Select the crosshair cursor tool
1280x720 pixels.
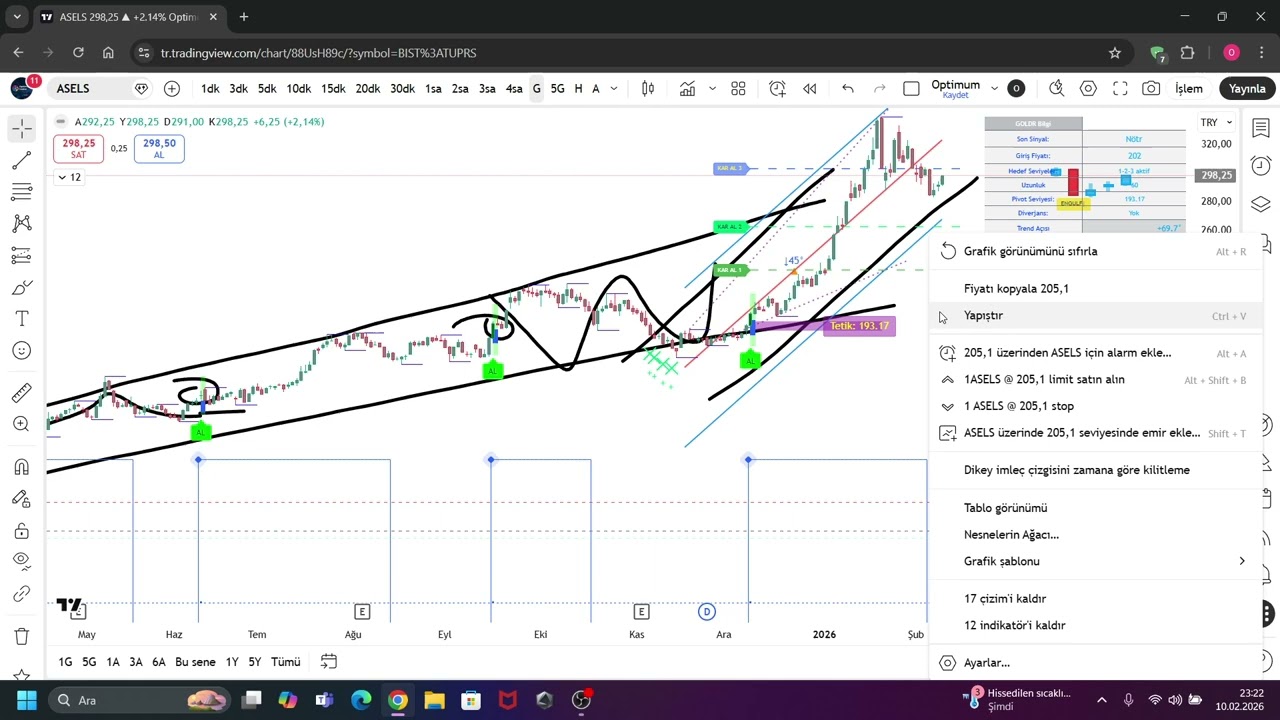22,129
